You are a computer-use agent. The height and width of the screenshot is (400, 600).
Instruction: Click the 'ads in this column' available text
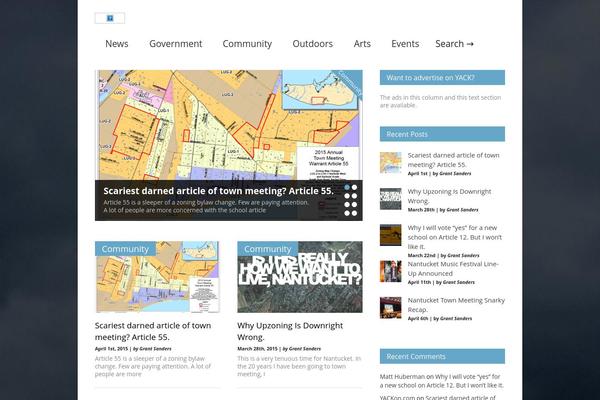click(x=440, y=101)
